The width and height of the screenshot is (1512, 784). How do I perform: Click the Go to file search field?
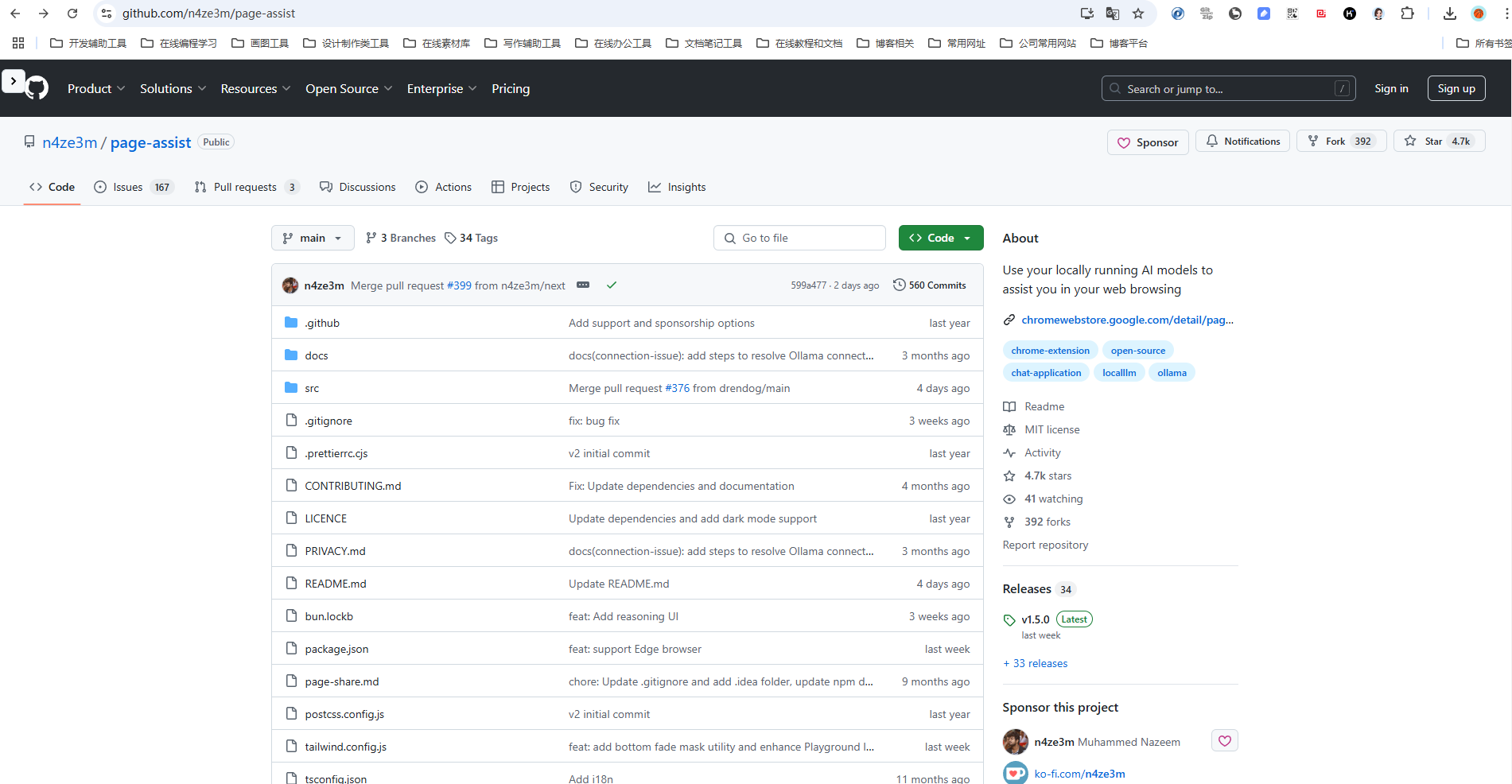coord(799,238)
